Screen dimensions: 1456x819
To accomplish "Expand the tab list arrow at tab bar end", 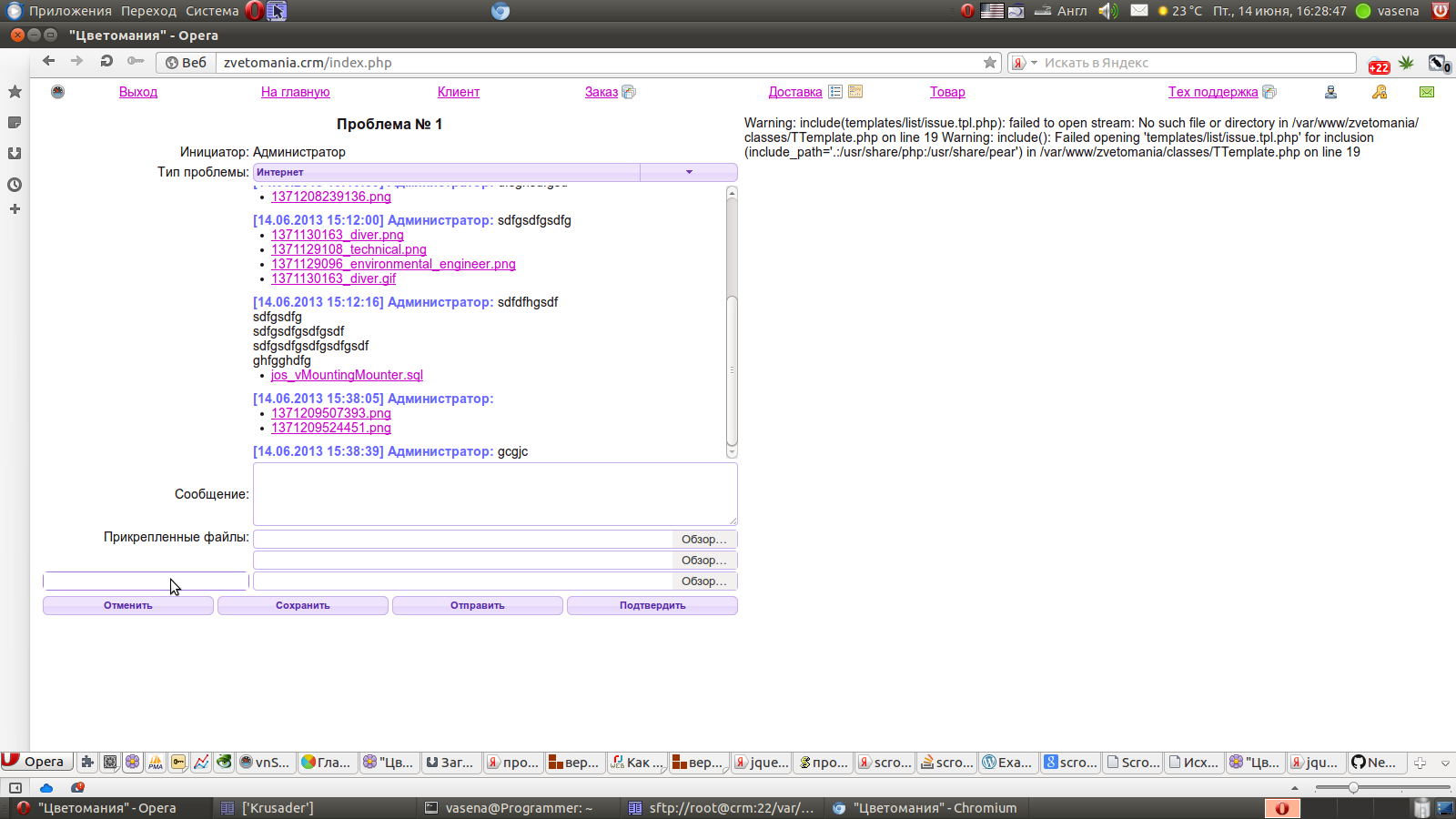I will coord(1445,763).
